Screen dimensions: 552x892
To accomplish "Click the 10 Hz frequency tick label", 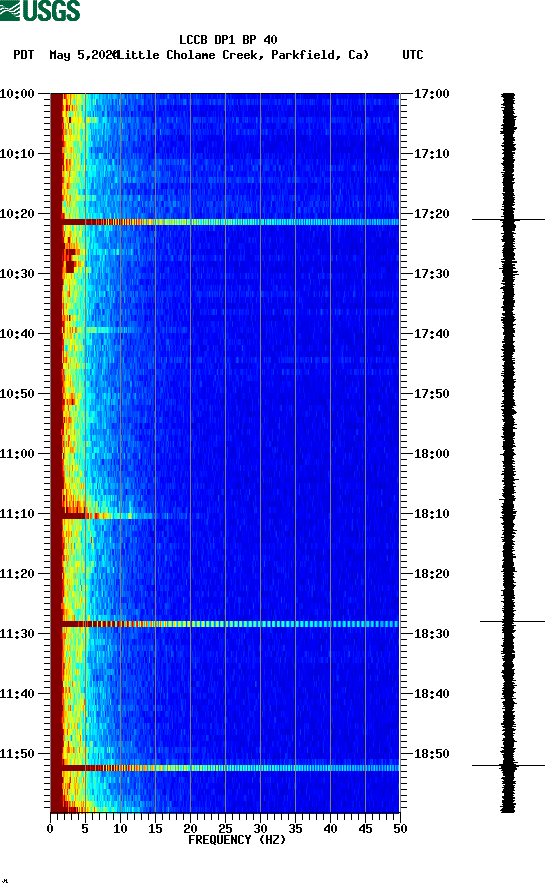I will [x=120, y=829].
